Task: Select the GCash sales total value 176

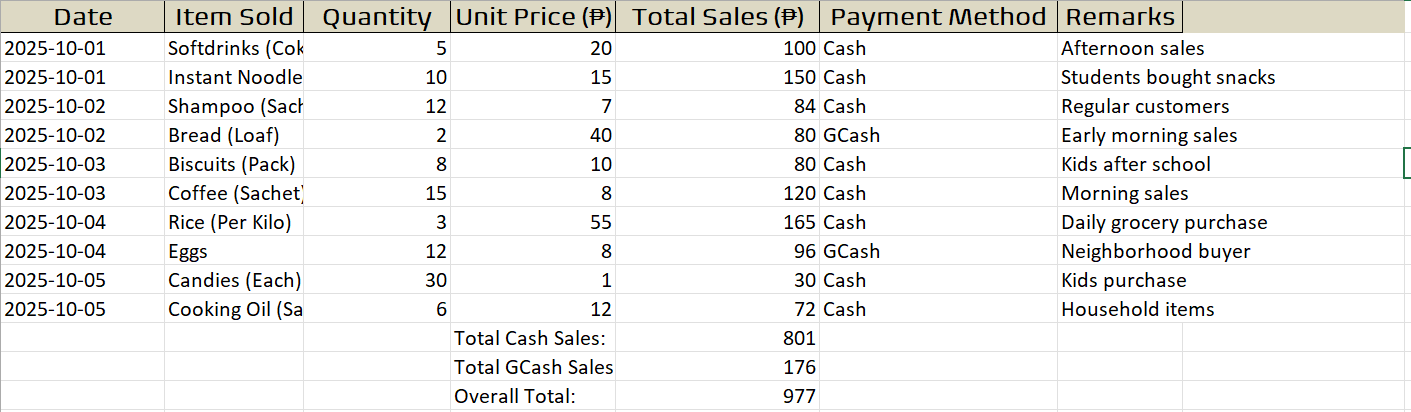Action: click(717, 367)
